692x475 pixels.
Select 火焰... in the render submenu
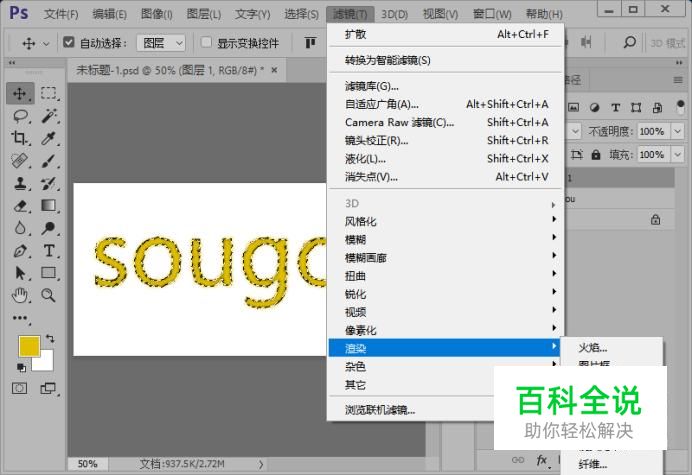[612, 348]
